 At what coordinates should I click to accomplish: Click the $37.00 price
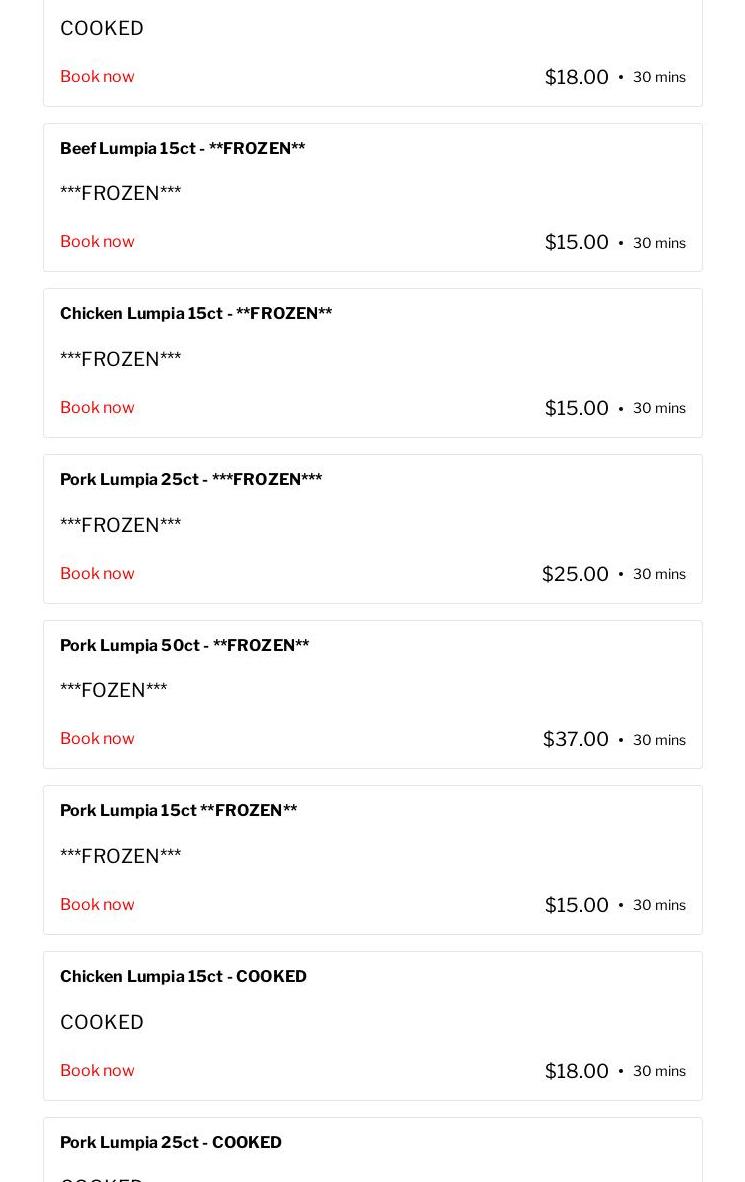[x=575, y=740]
